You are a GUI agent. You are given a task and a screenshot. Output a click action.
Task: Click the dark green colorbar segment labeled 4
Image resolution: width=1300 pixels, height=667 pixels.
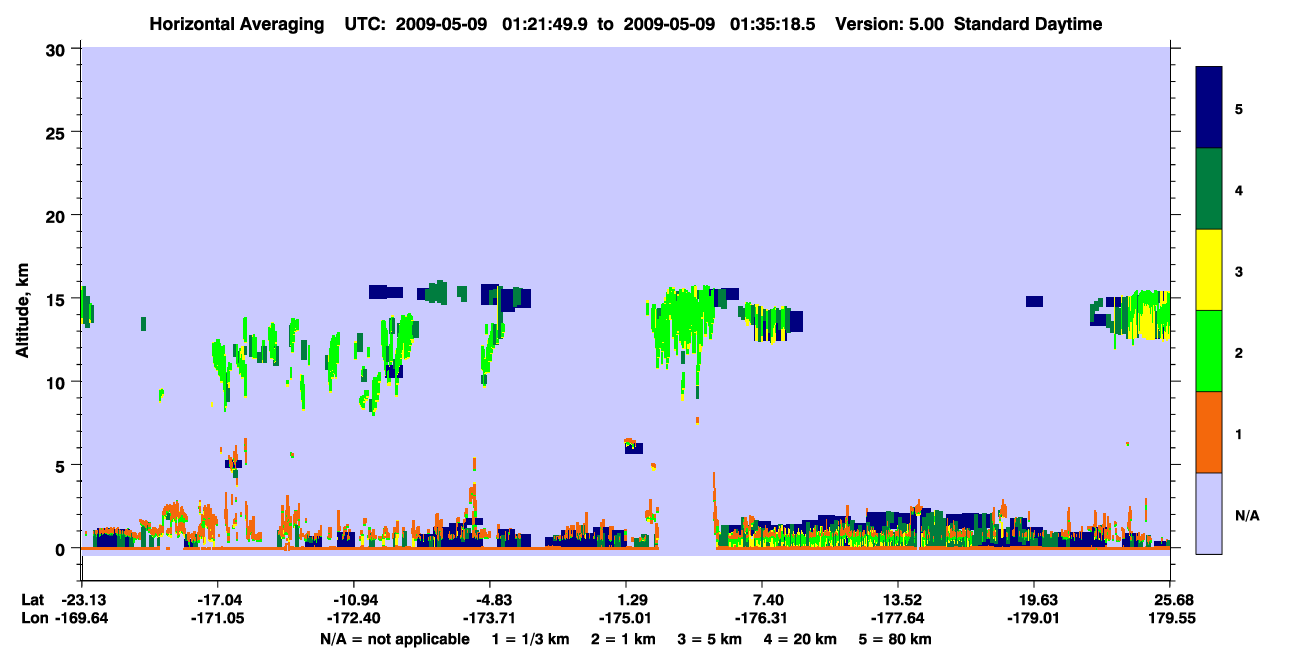click(1209, 189)
